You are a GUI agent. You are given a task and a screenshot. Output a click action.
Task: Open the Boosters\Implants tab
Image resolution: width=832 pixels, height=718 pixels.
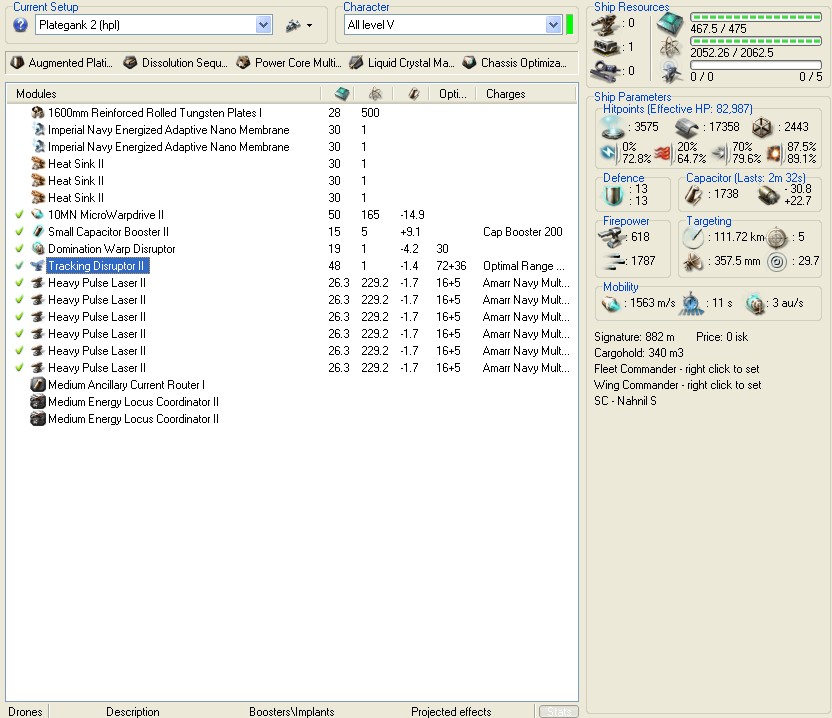291,711
